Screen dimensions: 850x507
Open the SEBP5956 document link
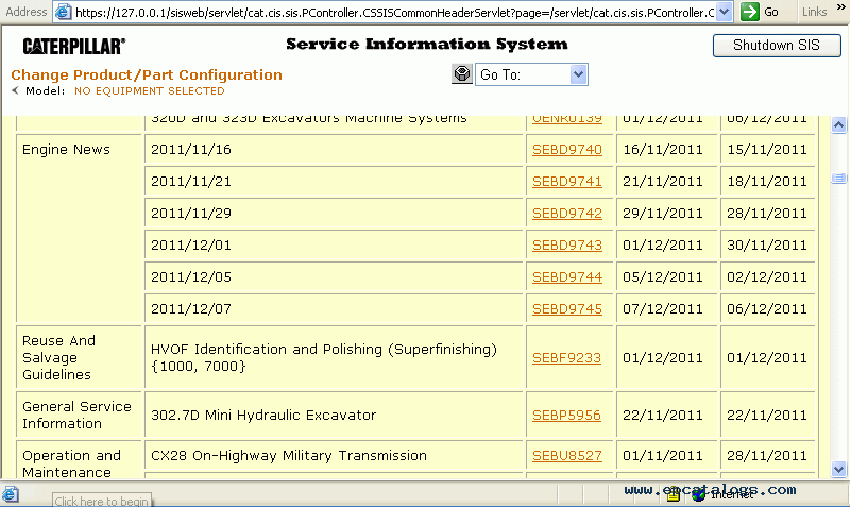566,415
